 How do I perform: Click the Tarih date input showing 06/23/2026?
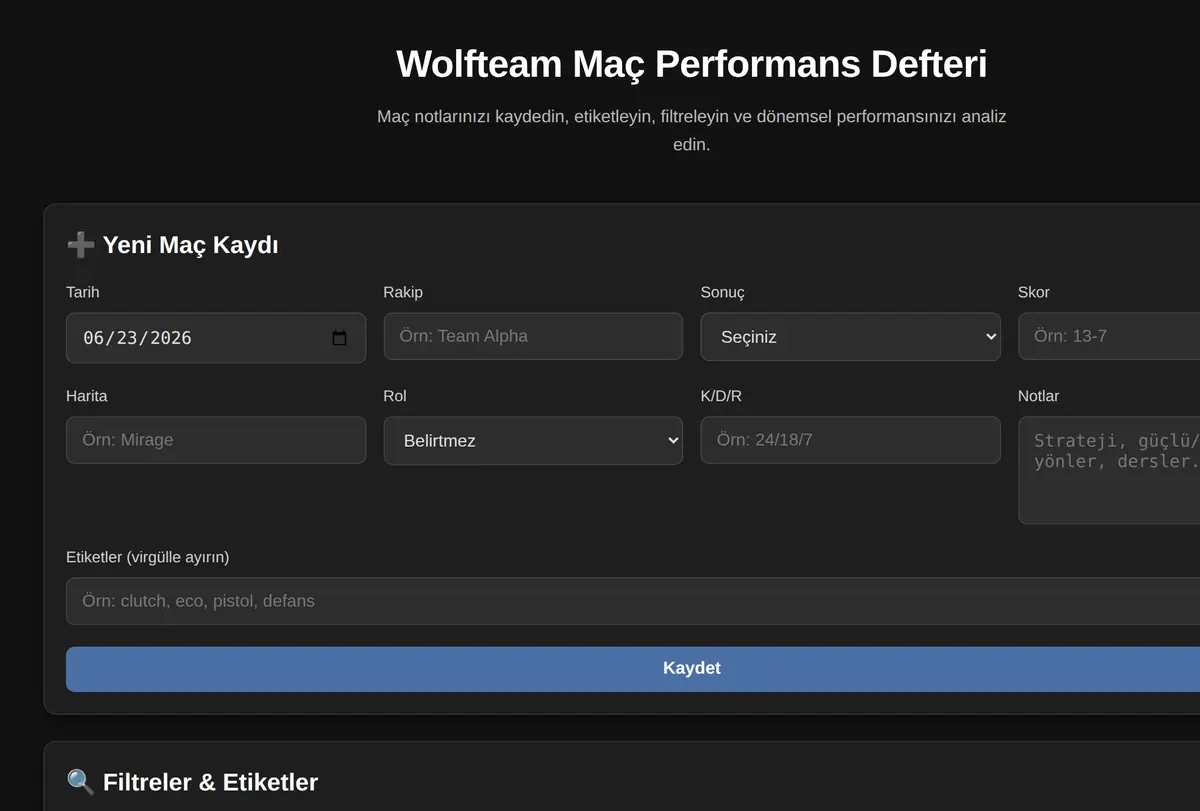pyautogui.click(x=216, y=338)
